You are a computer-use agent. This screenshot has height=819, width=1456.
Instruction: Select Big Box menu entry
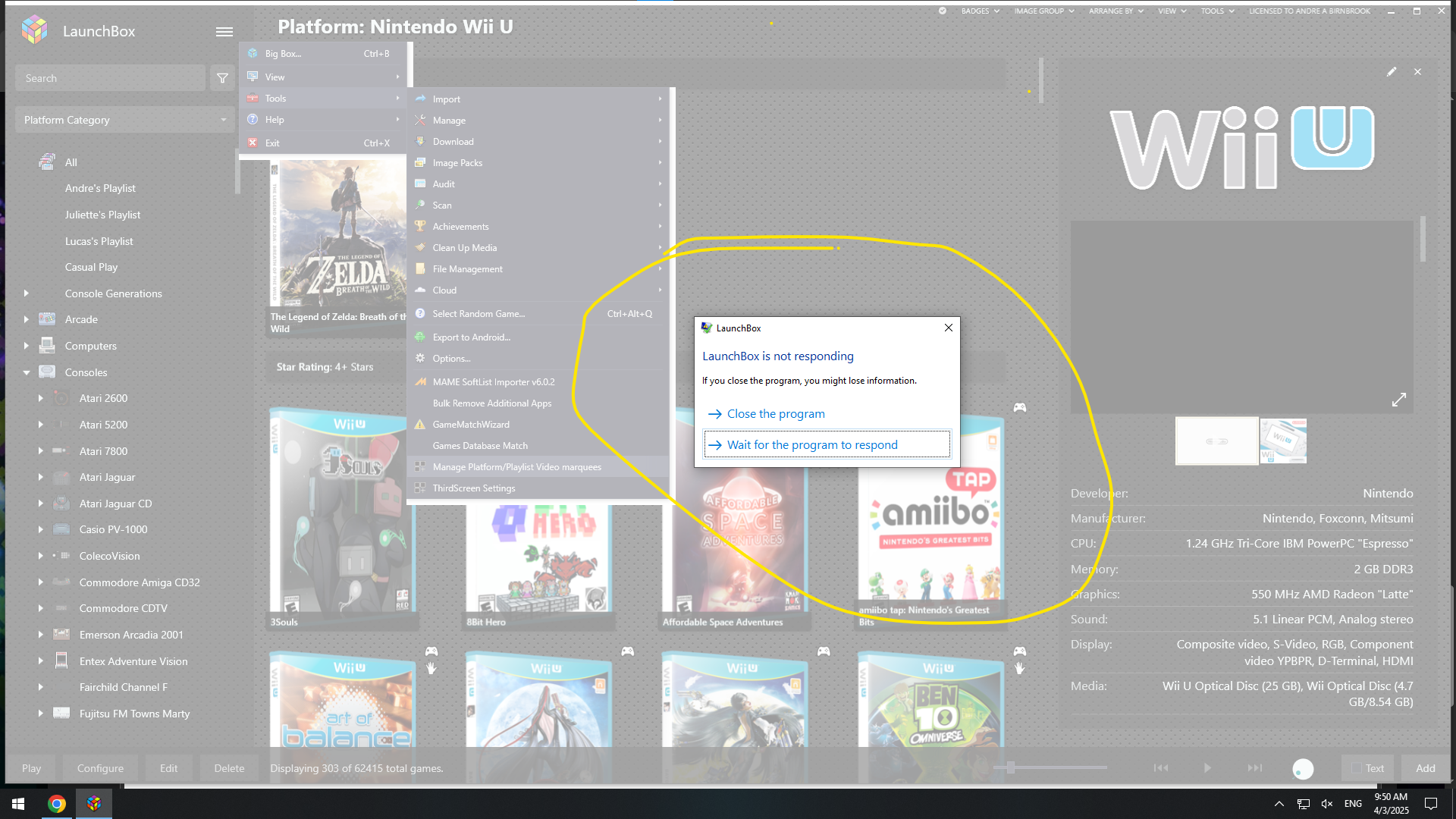tap(324, 54)
